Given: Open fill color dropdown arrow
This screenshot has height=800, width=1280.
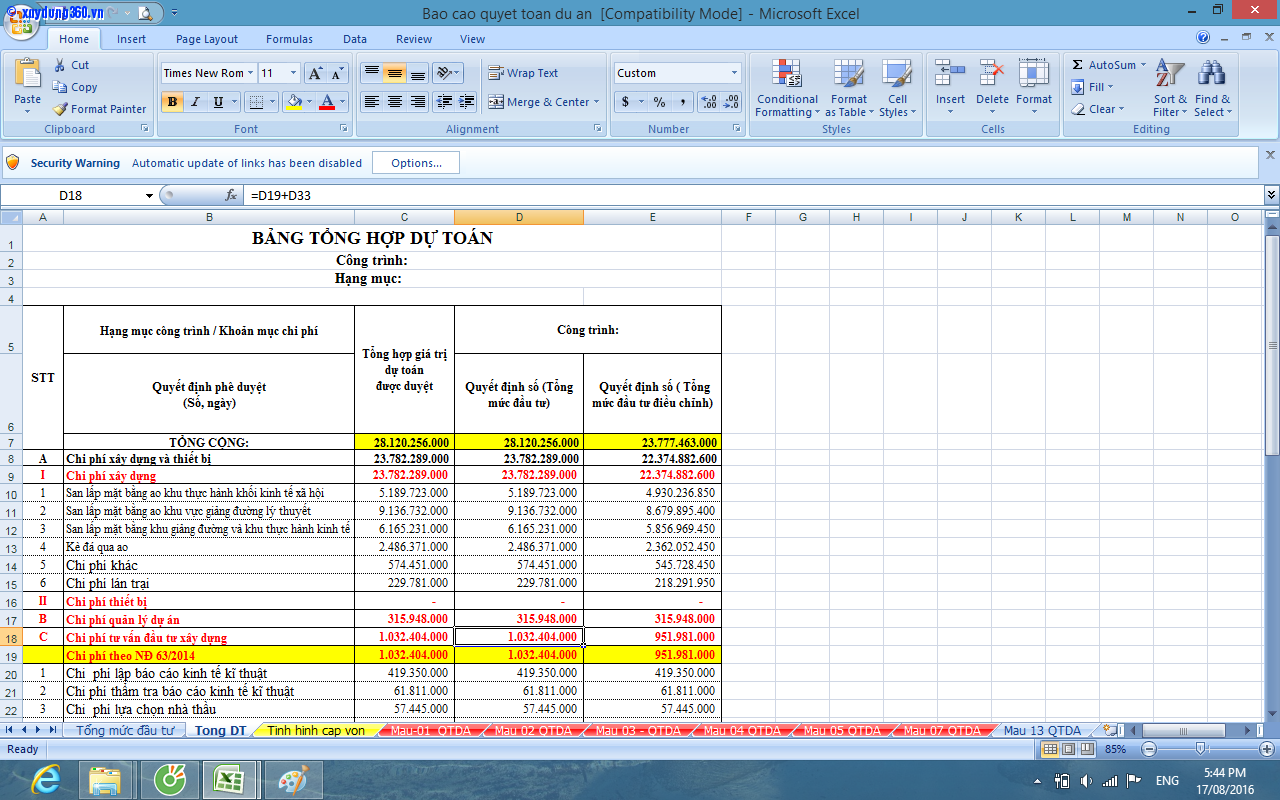Looking at the screenshot, I should [x=309, y=102].
